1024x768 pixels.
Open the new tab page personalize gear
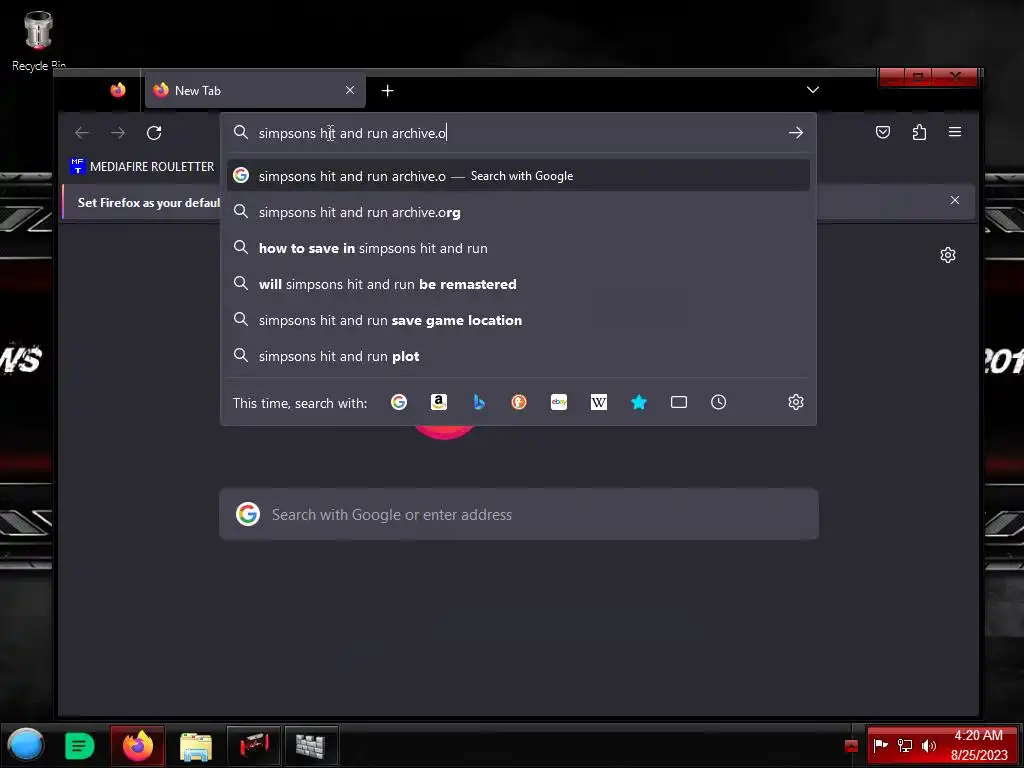(948, 255)
